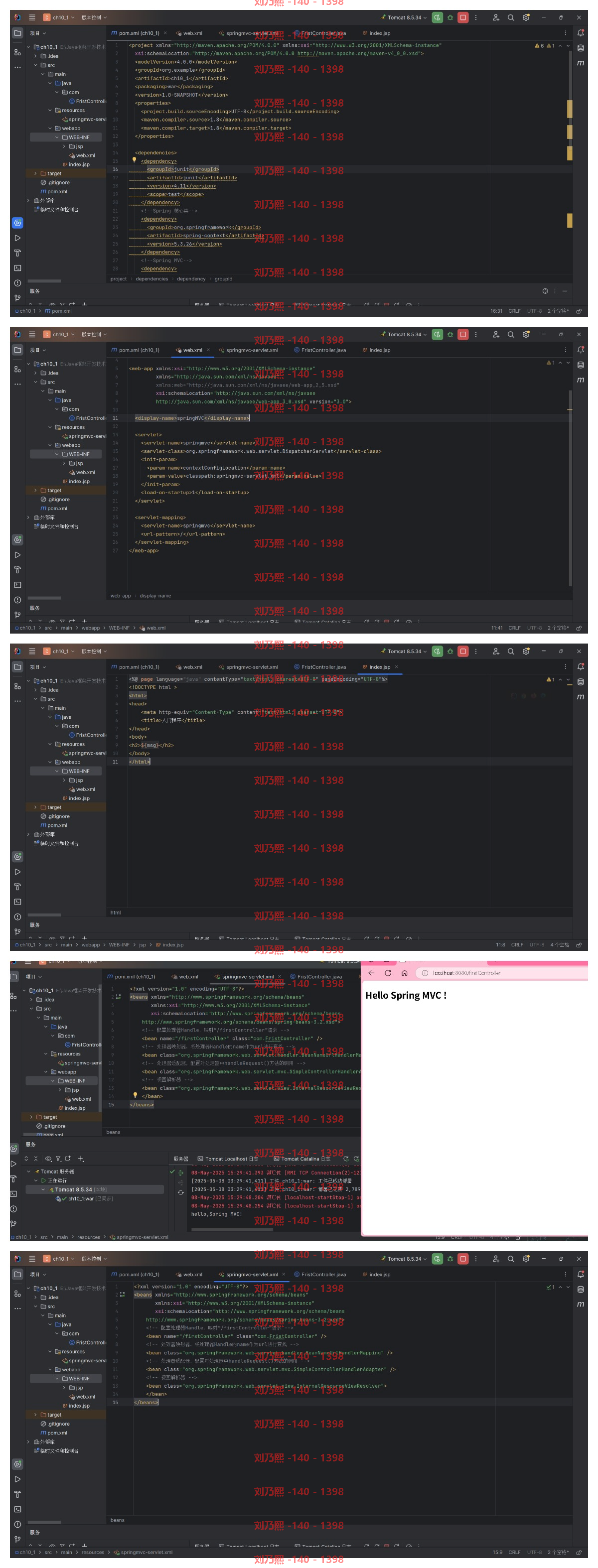598x1568 pixels.
Task: Open the 项目 view dropdown in the pom.xml window
Action: pos(38,33)
